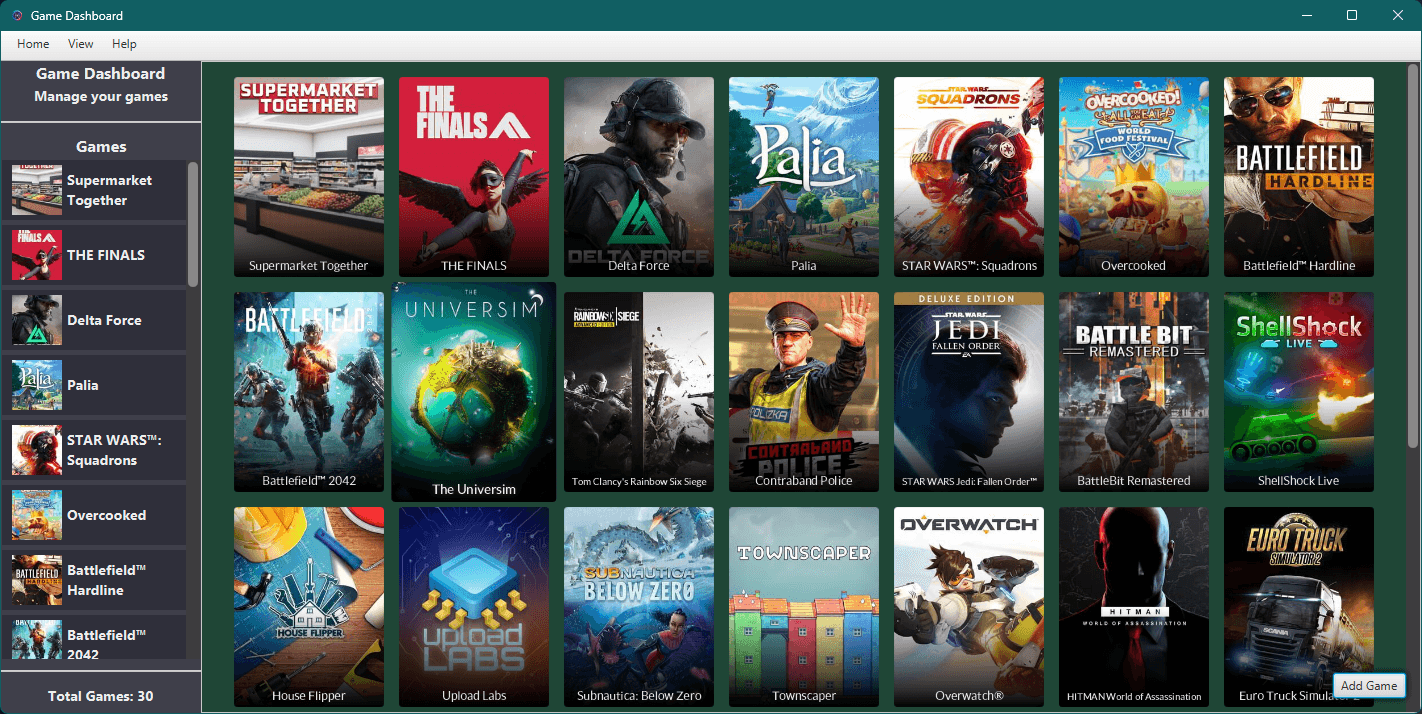Click the main game grid vertical scrollbar
1422x714 pixels.
(1414, 258)
